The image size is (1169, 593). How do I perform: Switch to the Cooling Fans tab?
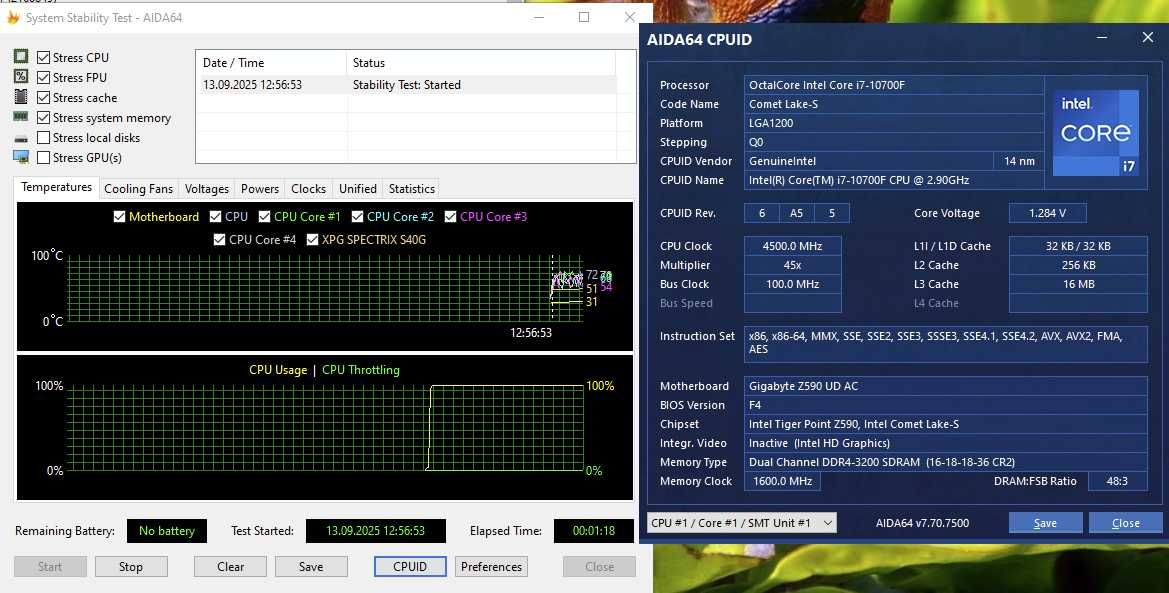click(138, 189)
